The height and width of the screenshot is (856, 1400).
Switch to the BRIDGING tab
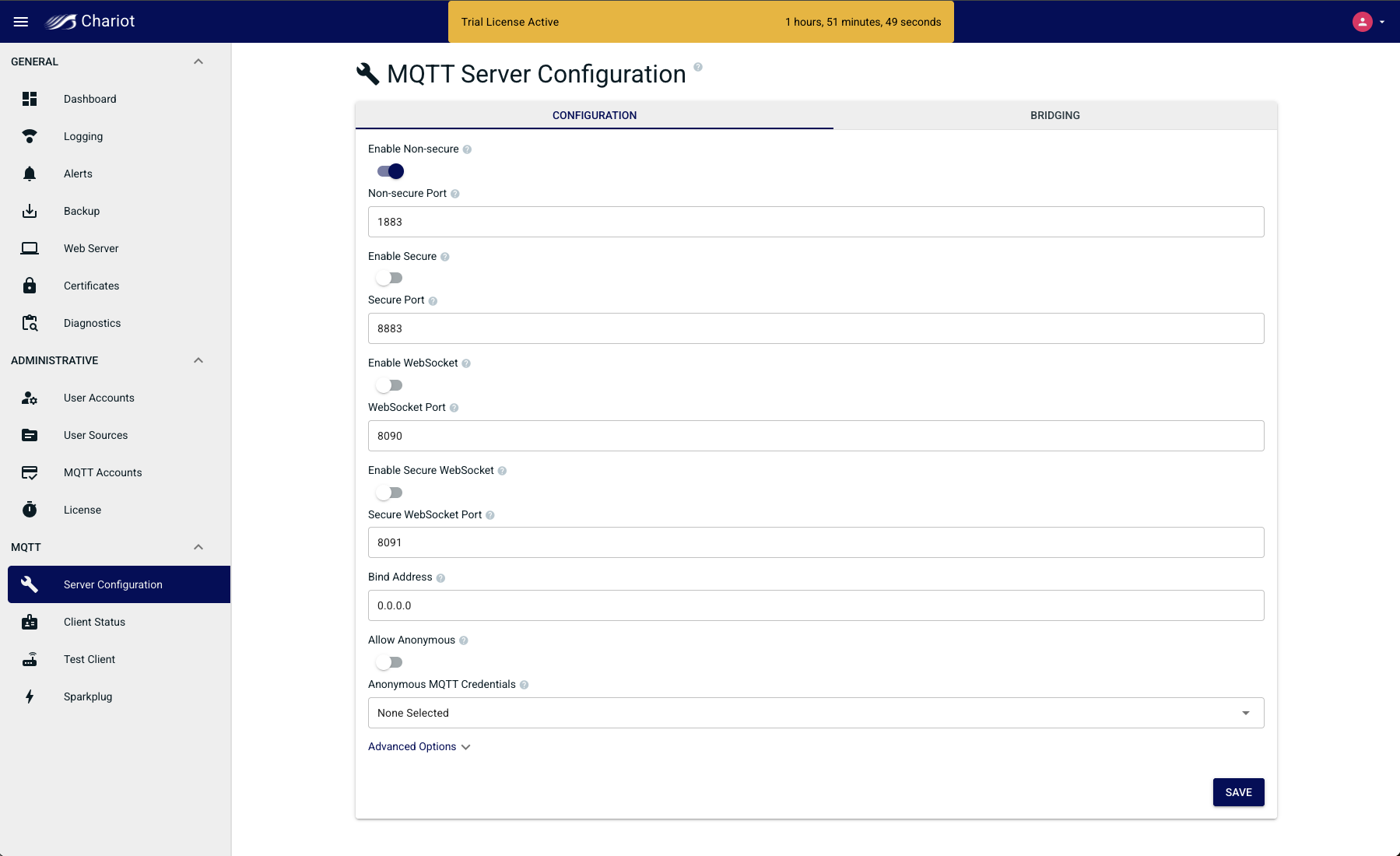[x=1054, y=115]
